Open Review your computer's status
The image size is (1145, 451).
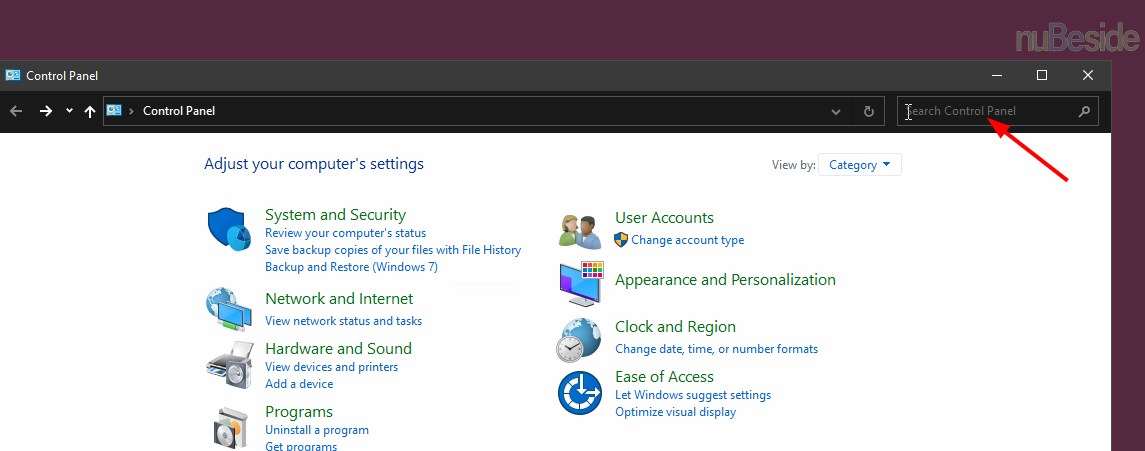click(345, 234)
